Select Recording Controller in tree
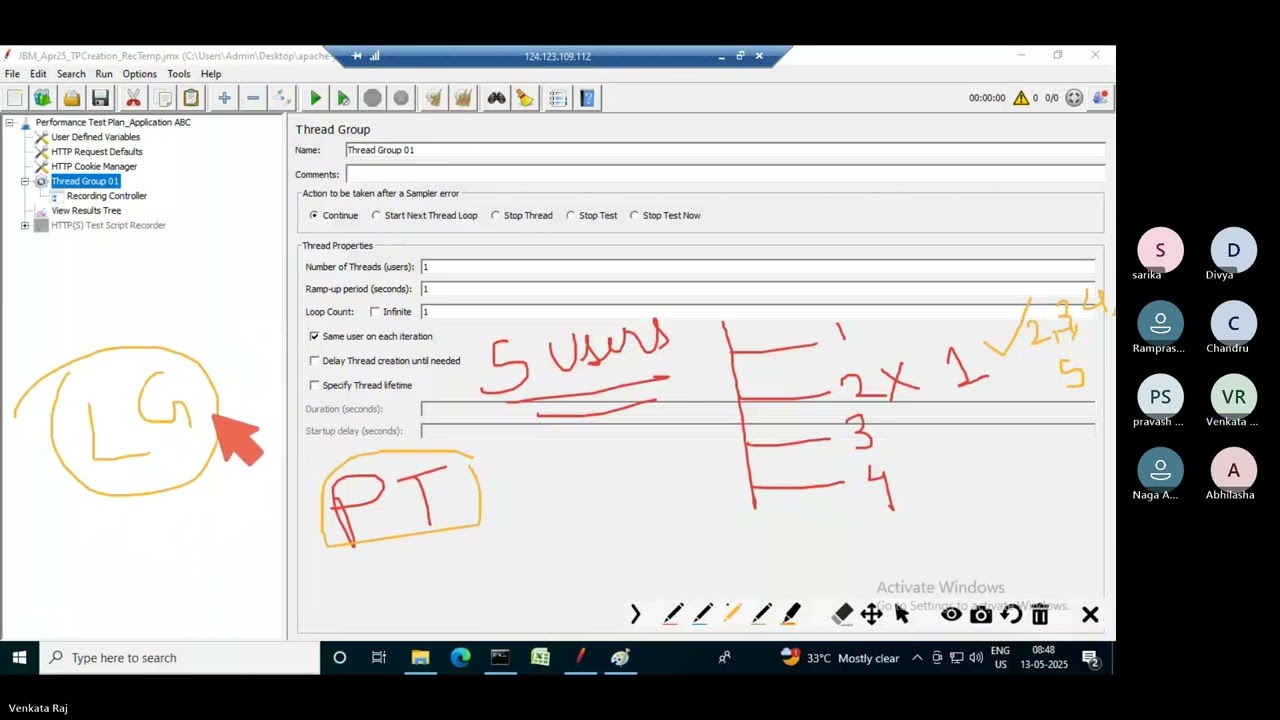 pos(107,196)
